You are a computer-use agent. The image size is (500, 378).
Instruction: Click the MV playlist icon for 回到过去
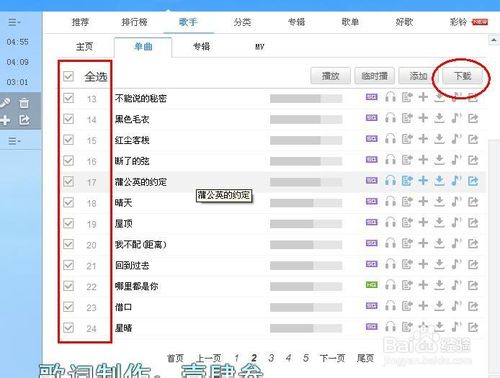[x=407, y=264]
